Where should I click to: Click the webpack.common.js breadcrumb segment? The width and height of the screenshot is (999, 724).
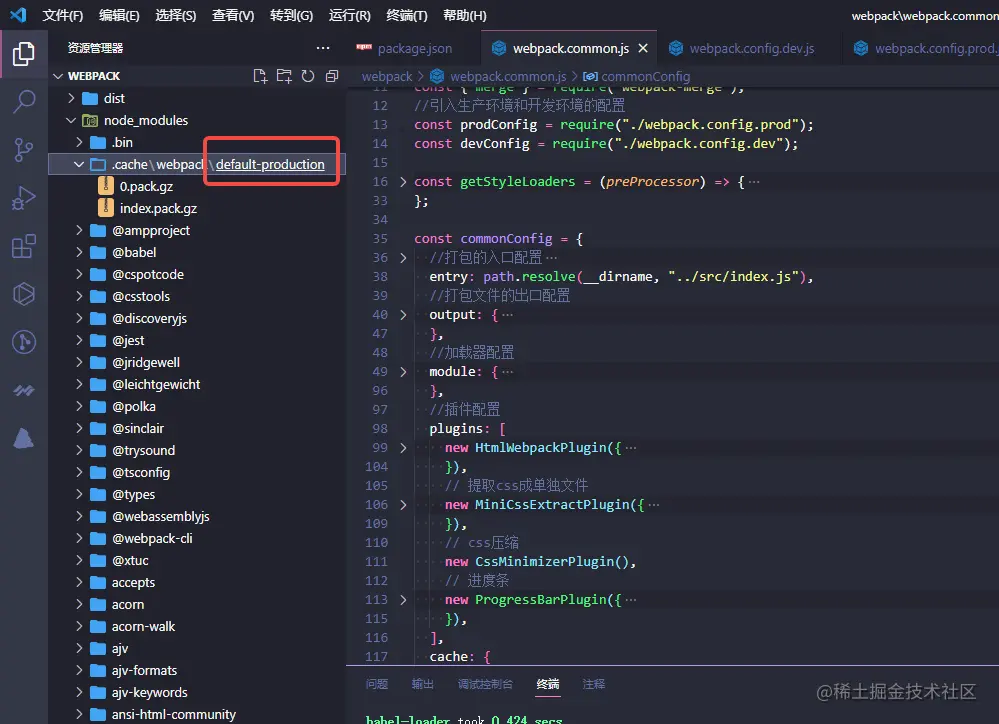pyautogui.click(x=499, y=76)
